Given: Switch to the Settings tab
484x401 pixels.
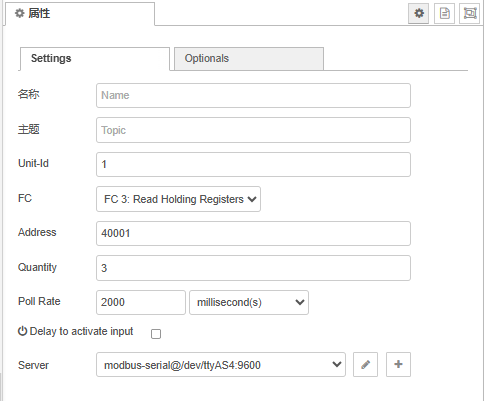Looking at the screenshot, I should pyautogui.click(x=95, y=59).
